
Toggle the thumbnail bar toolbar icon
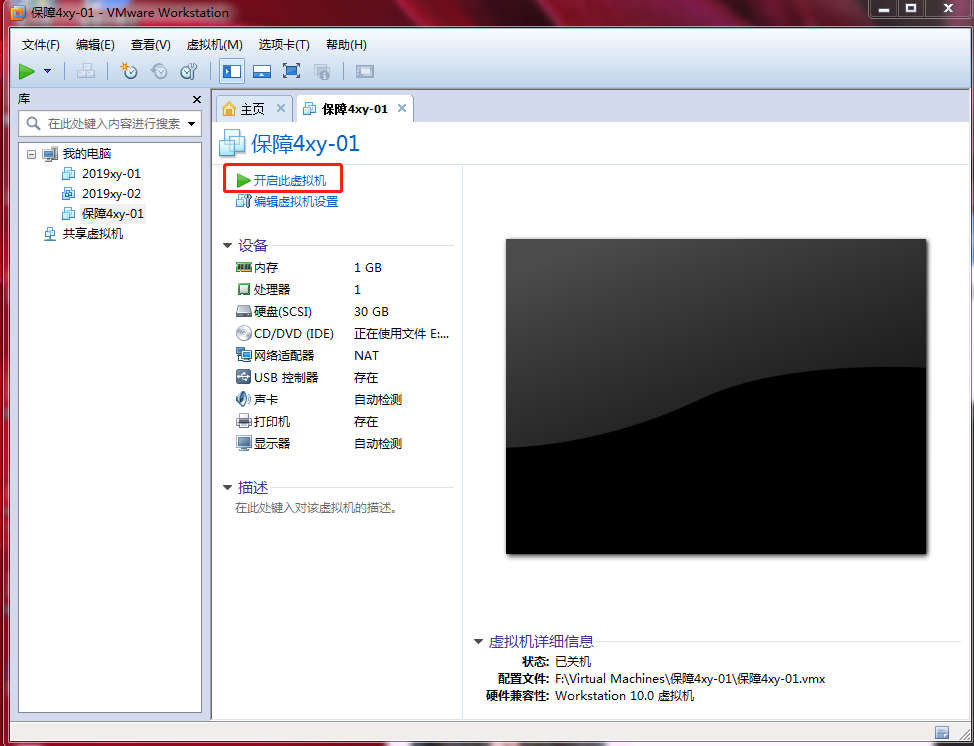pyautogui.click(x=262, y=71)
